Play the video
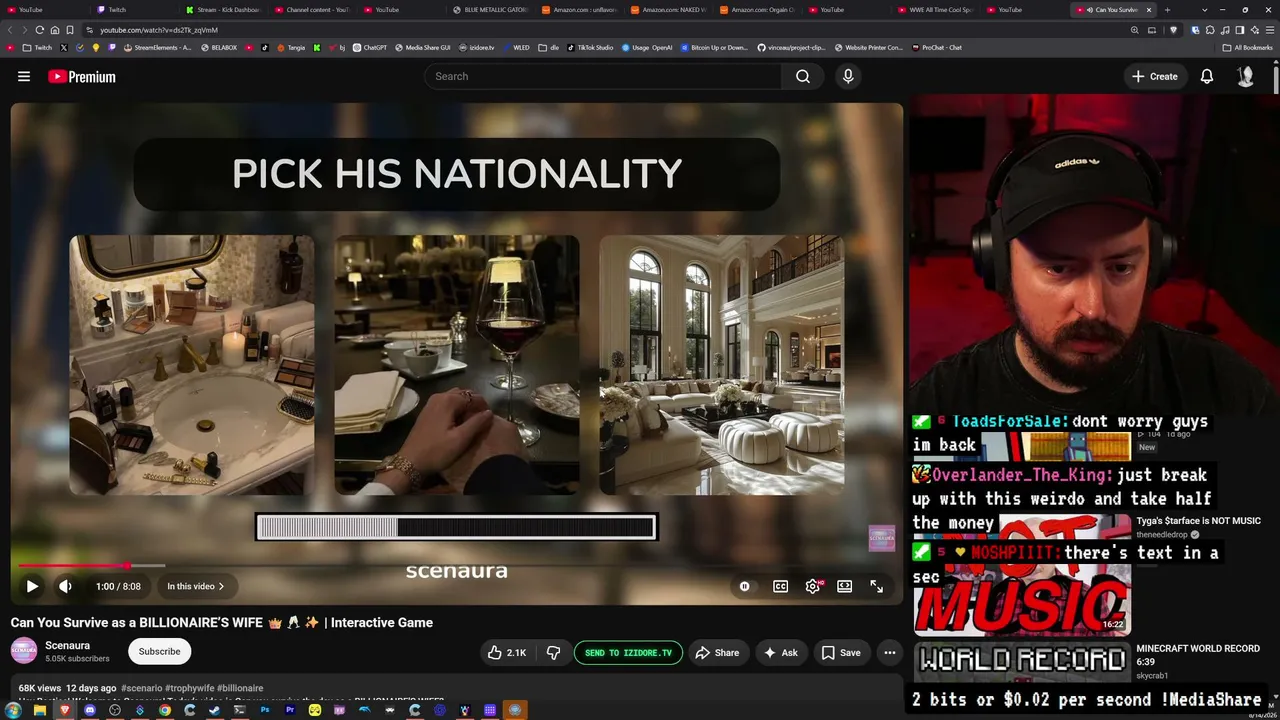This screenshot has width=1280, height=720. pyautogui.click(x=32, y=587)
